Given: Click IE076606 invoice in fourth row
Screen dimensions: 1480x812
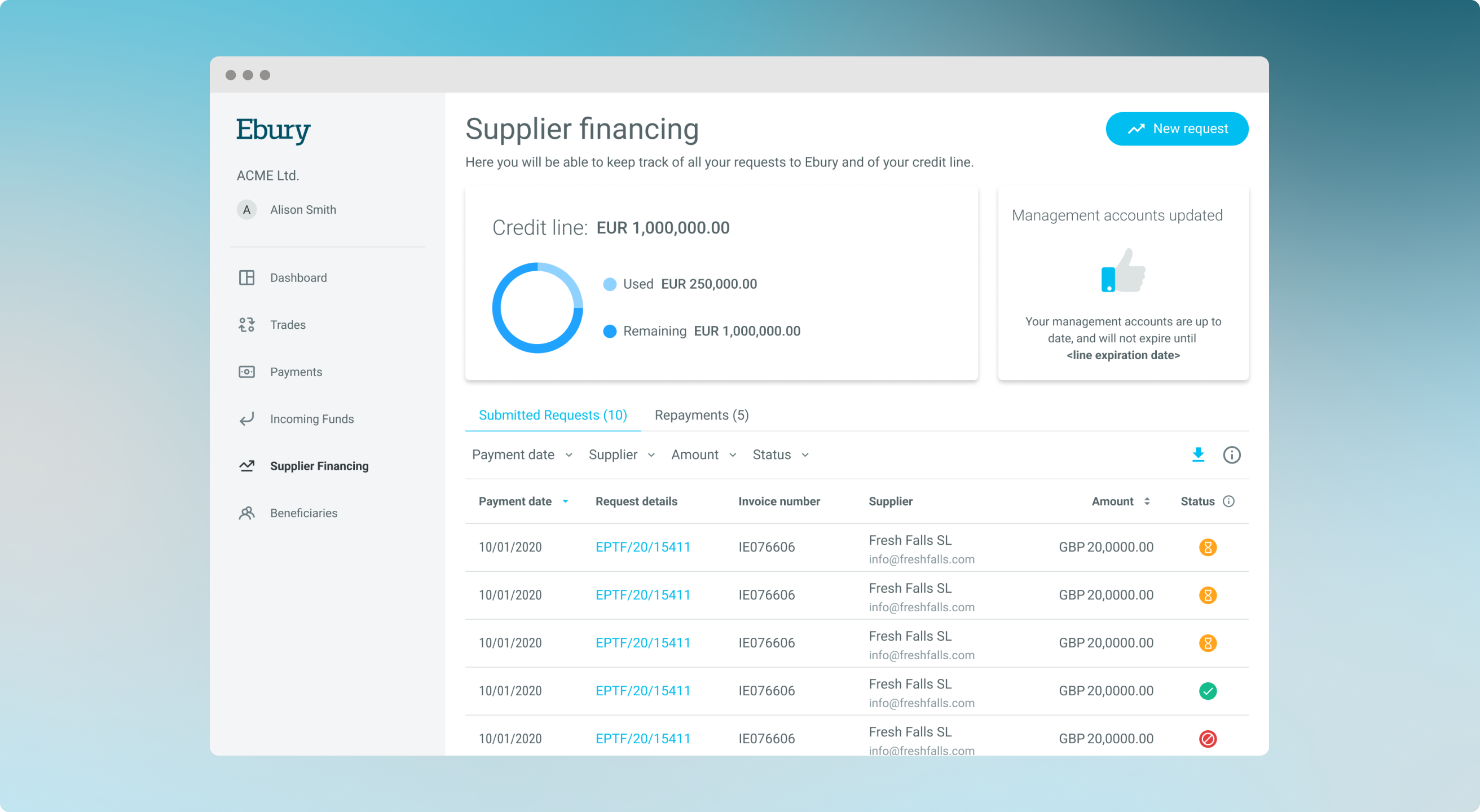Looking at the screenshot, I should click(x=766, y=691).
